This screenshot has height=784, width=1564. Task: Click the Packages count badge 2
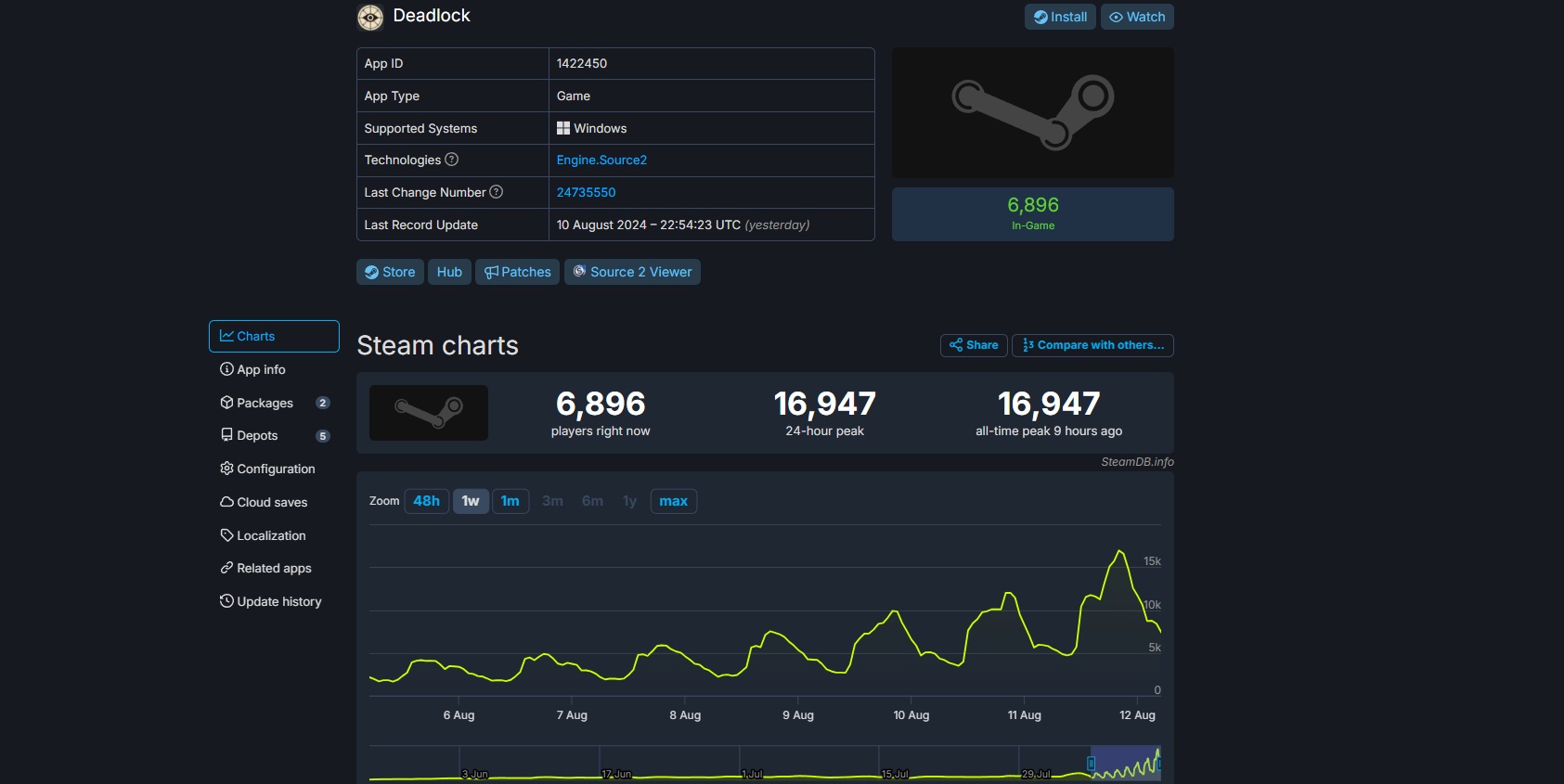(x=323, y=403)
